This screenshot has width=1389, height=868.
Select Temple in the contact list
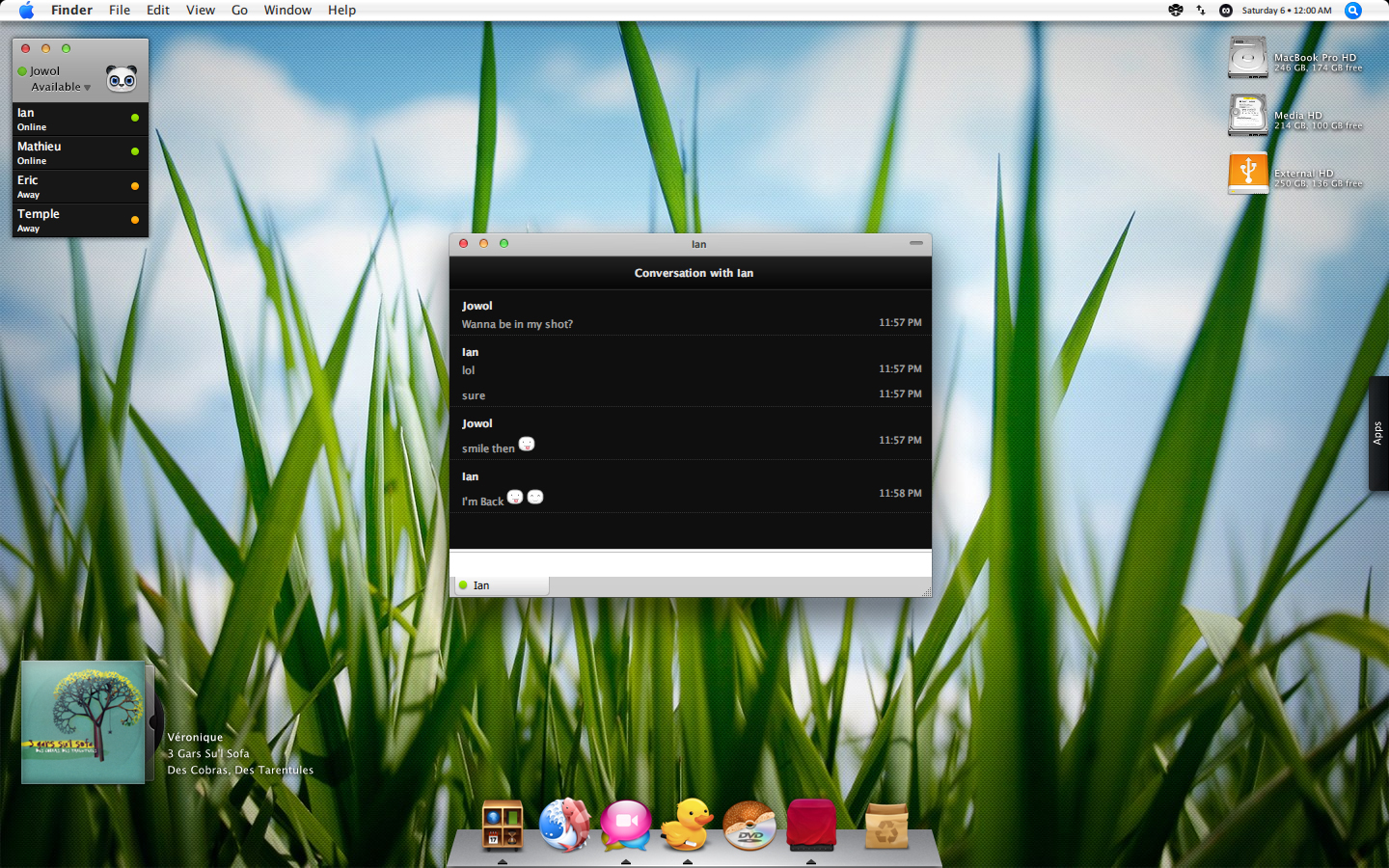pos(80,221)
